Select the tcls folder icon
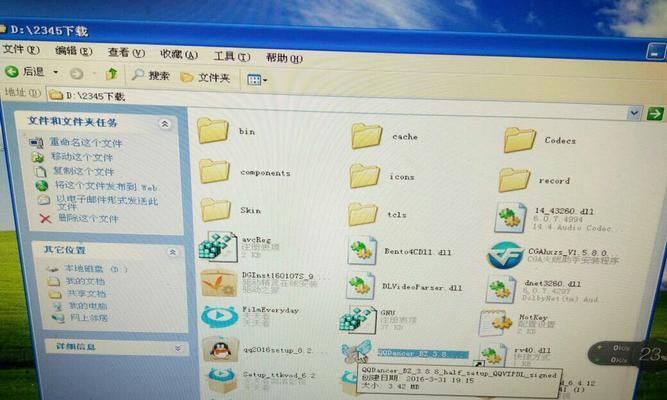This screenshot has width=667, height=400. click(x=362, y=214)
